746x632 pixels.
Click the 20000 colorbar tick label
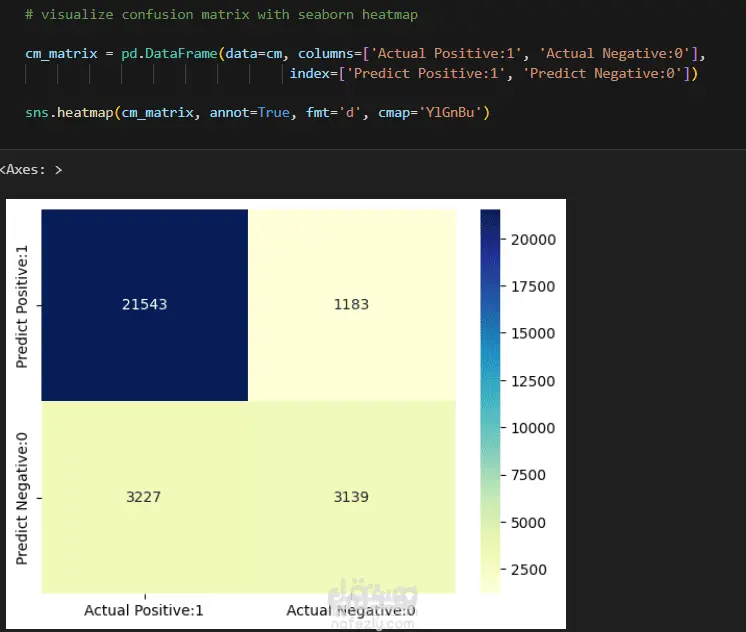533,240
